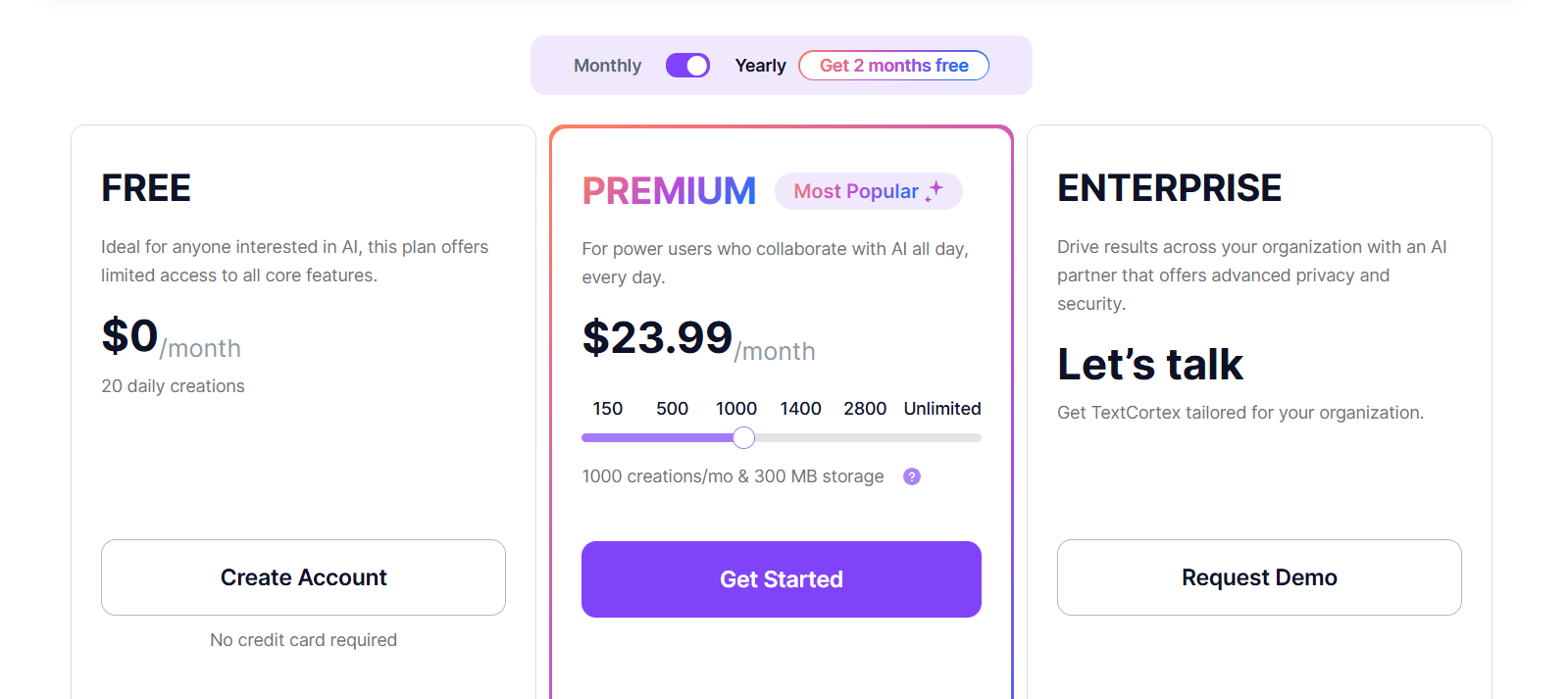This screenshot has height=699, width=1568.
Task: Toggle the Monthly/Yearly billing switch
Action: 687,66
